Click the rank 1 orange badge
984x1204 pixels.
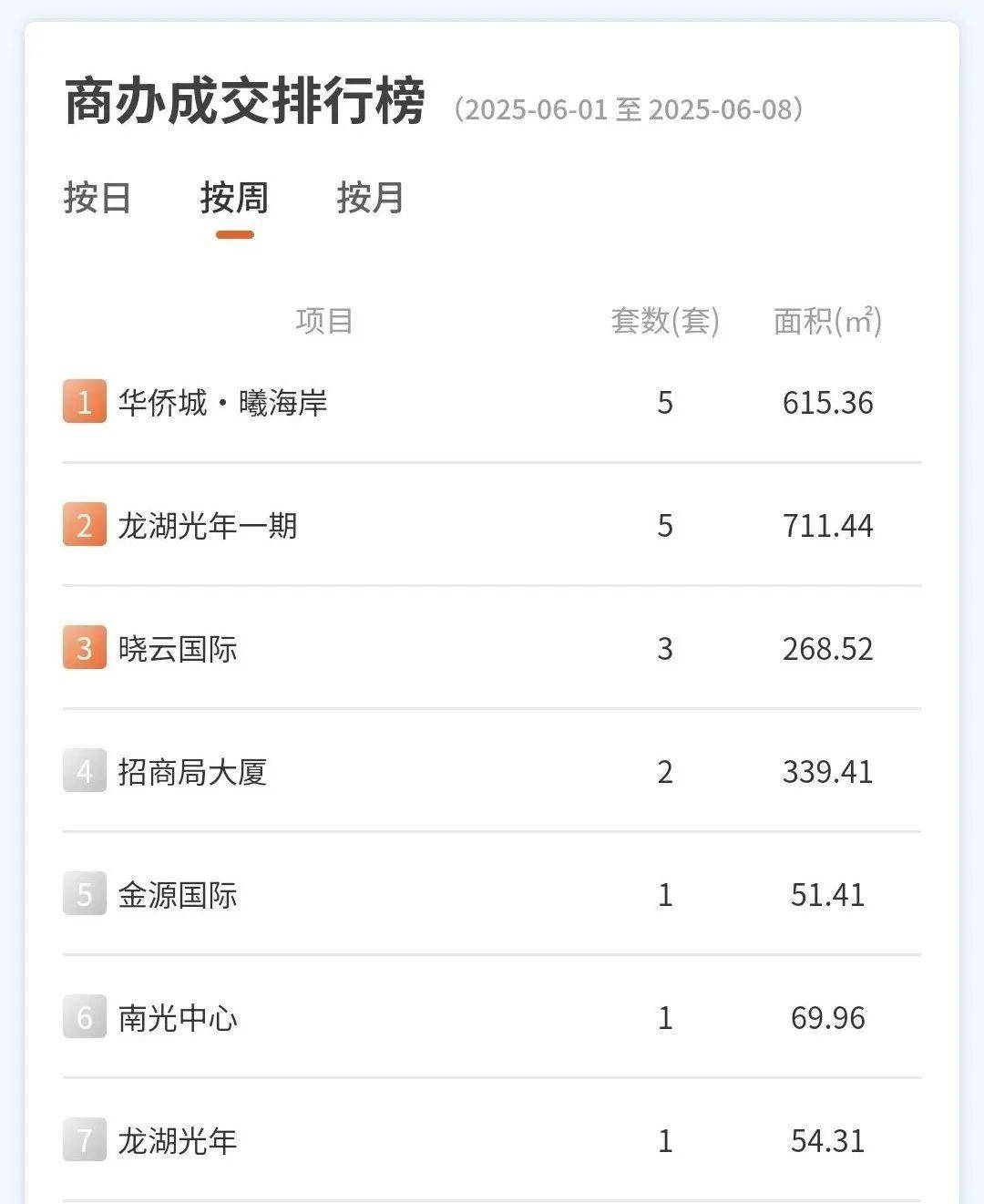pyautogui.click(x=85, y=402)
